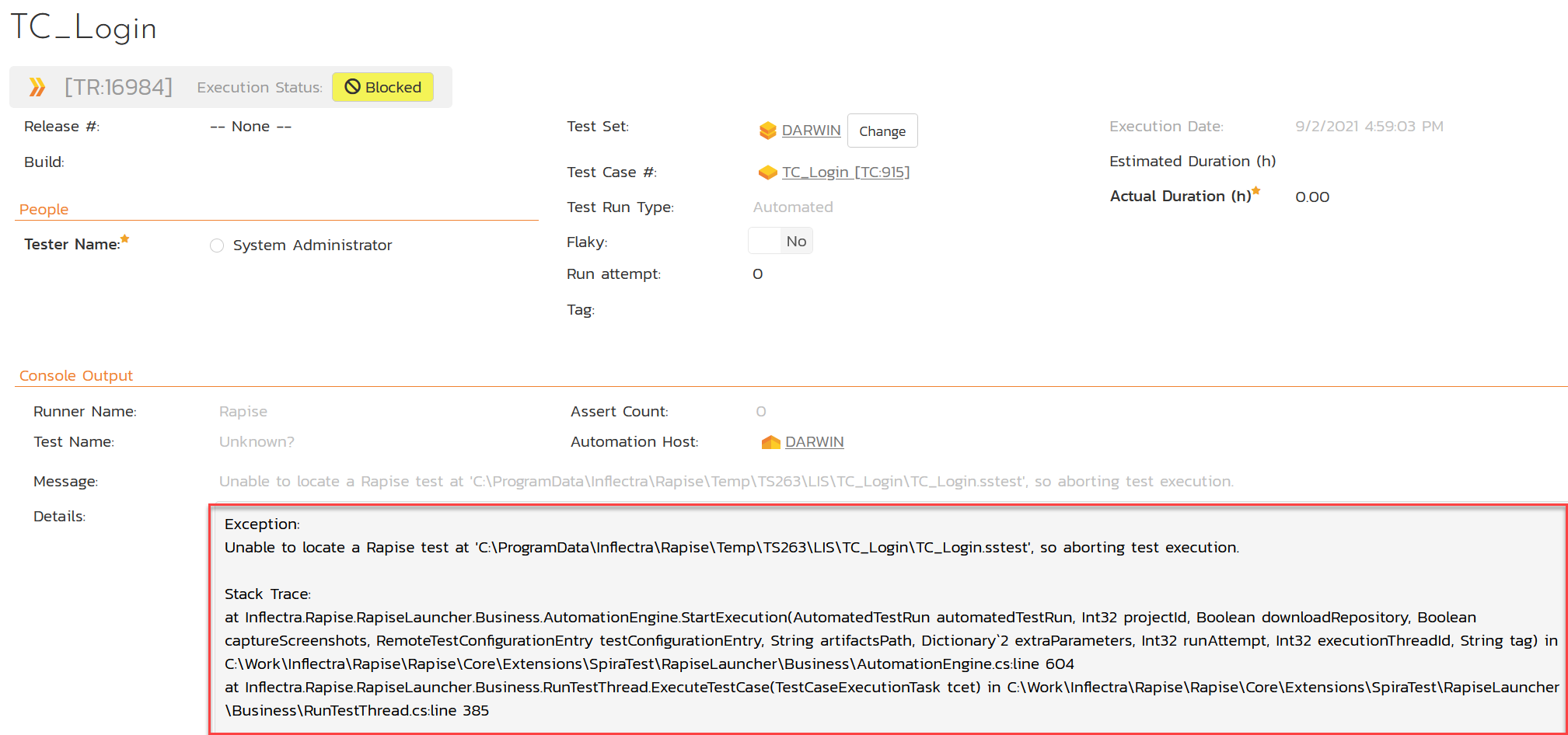The width and height of the screenshot is (1568, 735).
Task: Click the DARWIN automation host icon
Action: click(x=770, y=442)
